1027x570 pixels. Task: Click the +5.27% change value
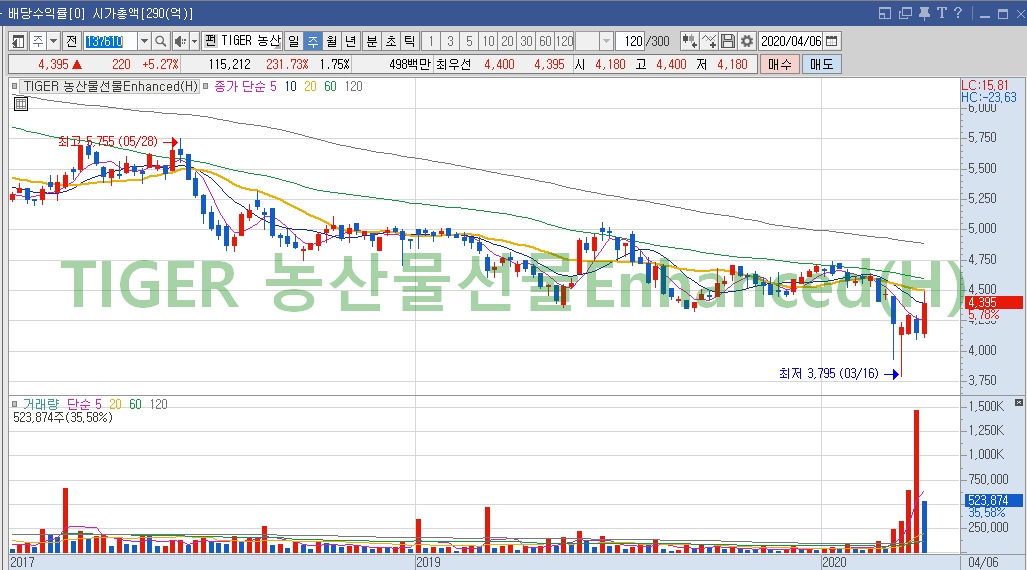160,64
